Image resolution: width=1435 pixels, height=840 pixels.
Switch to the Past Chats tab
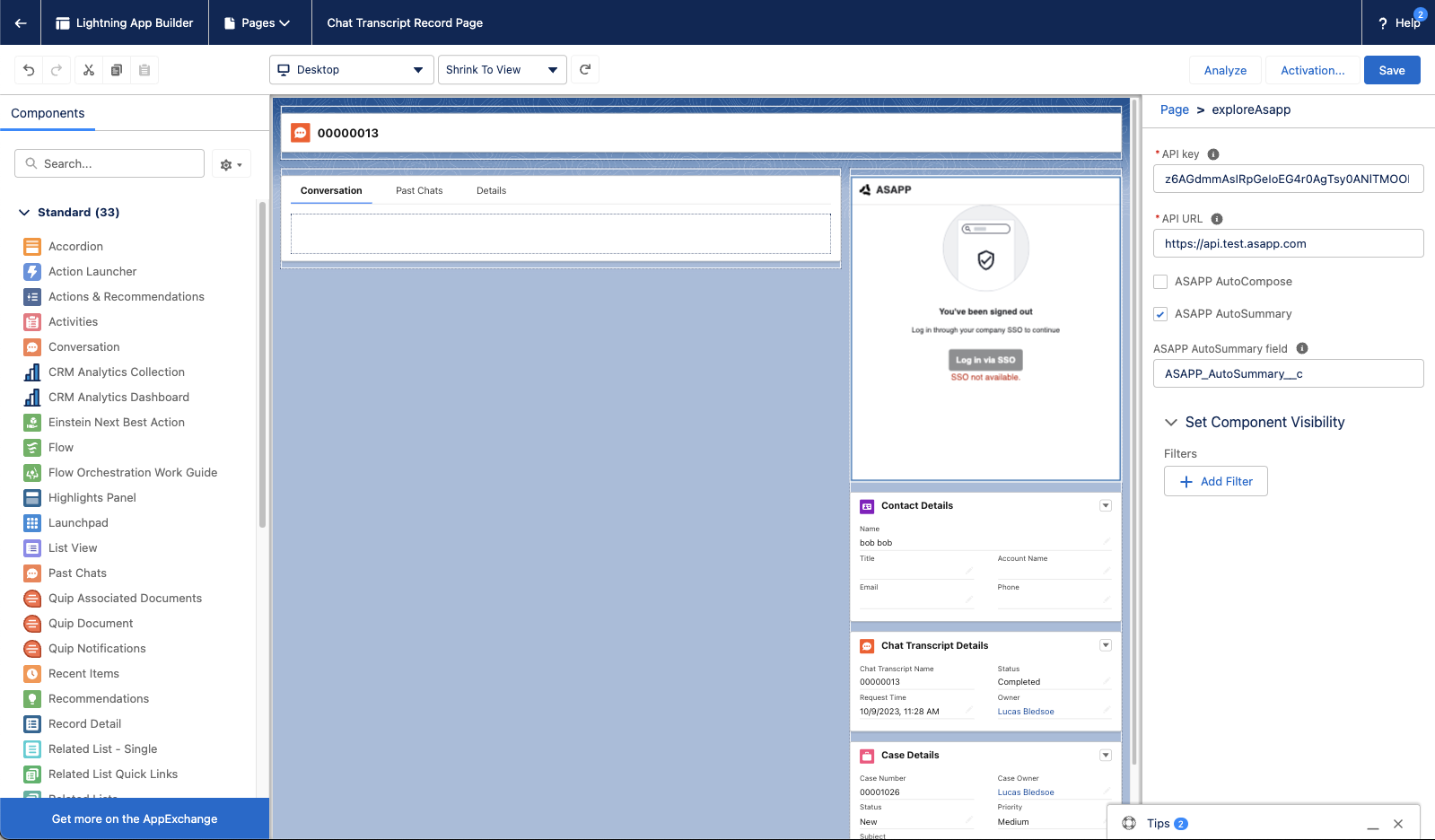(419, 190)
